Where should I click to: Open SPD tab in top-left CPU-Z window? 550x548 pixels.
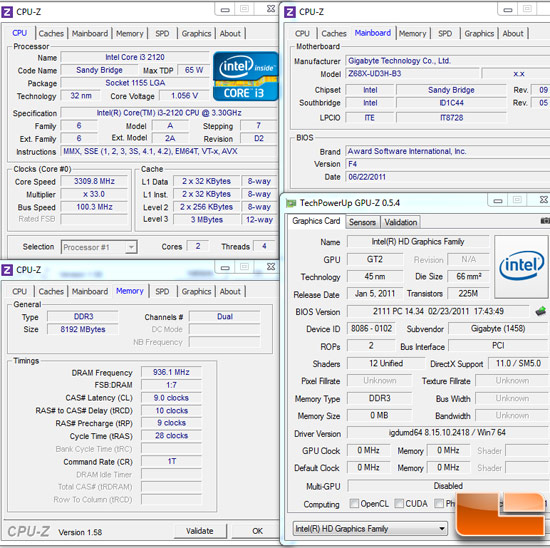click(162, 34)
